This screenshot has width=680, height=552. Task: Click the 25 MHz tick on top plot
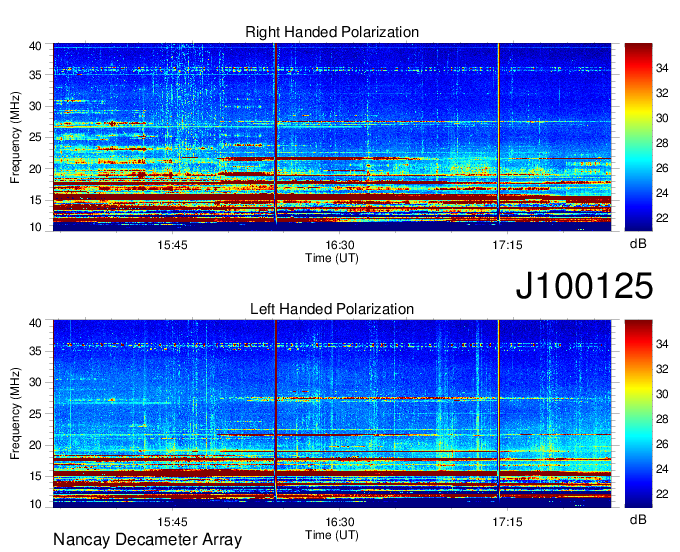coord(35,137)
